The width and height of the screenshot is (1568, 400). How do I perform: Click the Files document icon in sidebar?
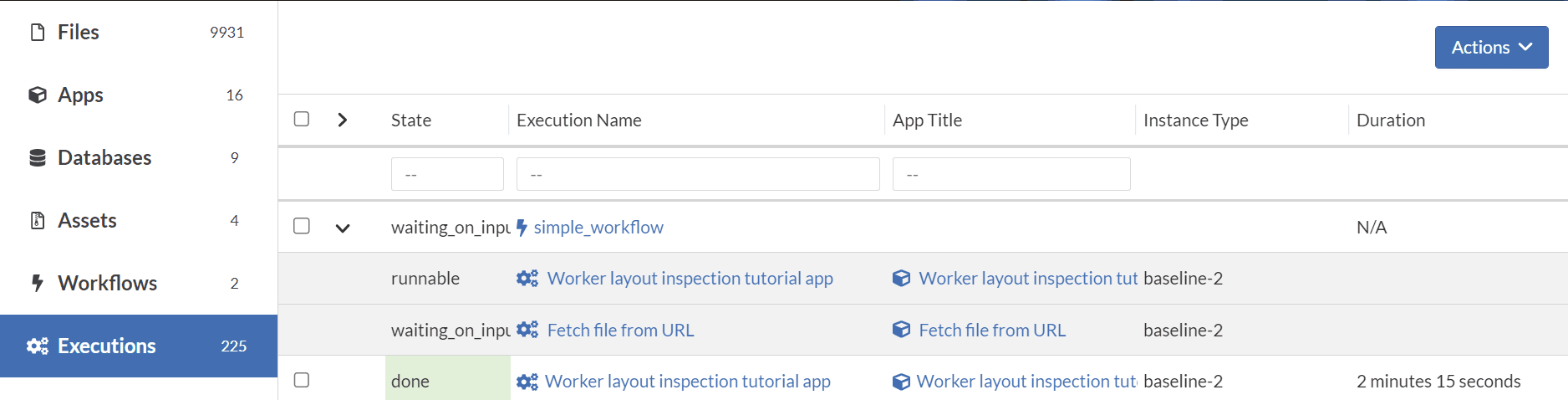(38, 33)
